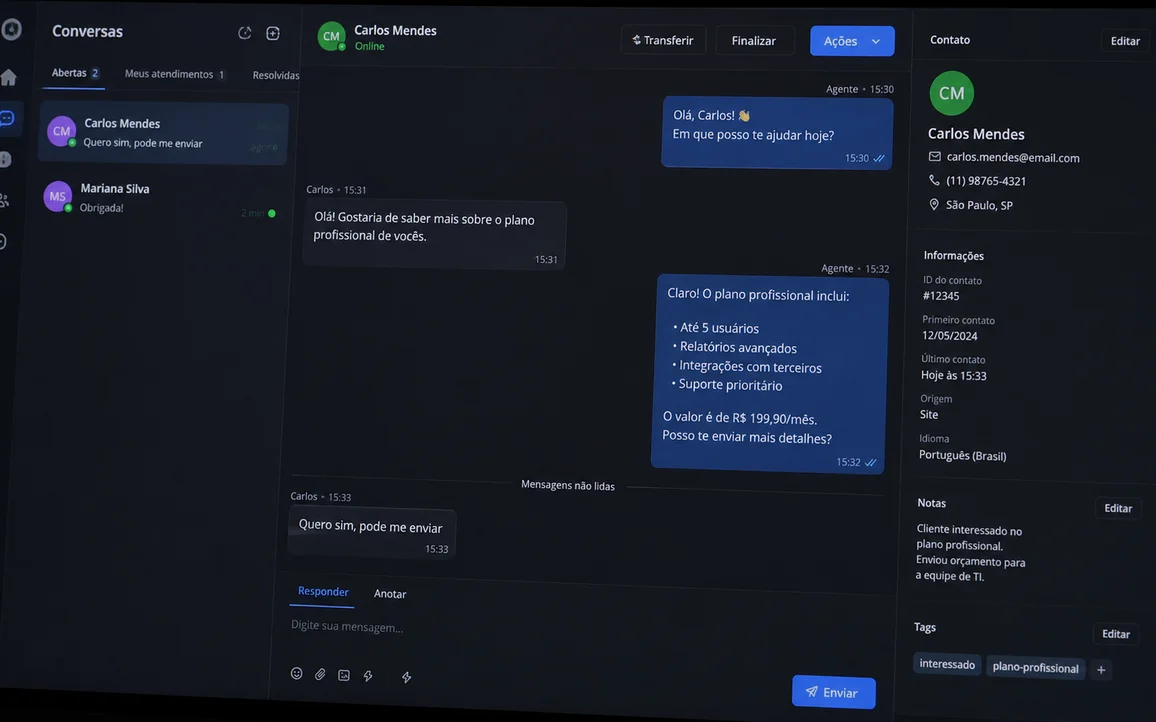The height and width of the screenshot is (722, 1156).
Task: Open the Home icon in the sidebar
Action: [x=9, y=77]
